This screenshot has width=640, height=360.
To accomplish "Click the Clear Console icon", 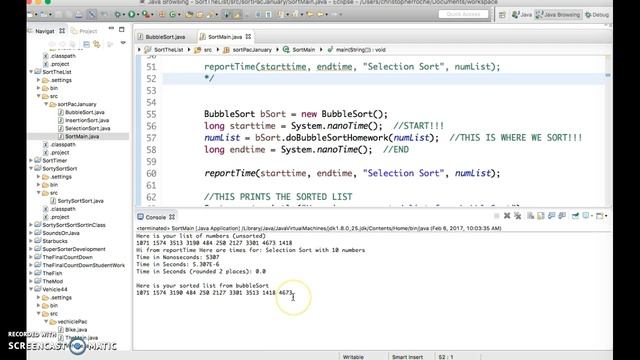I will pyautogui.click(x=531, y=216).
